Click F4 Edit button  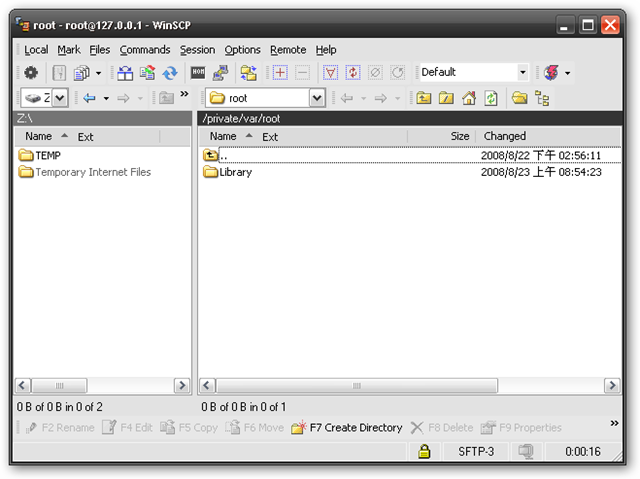(127, 428)
